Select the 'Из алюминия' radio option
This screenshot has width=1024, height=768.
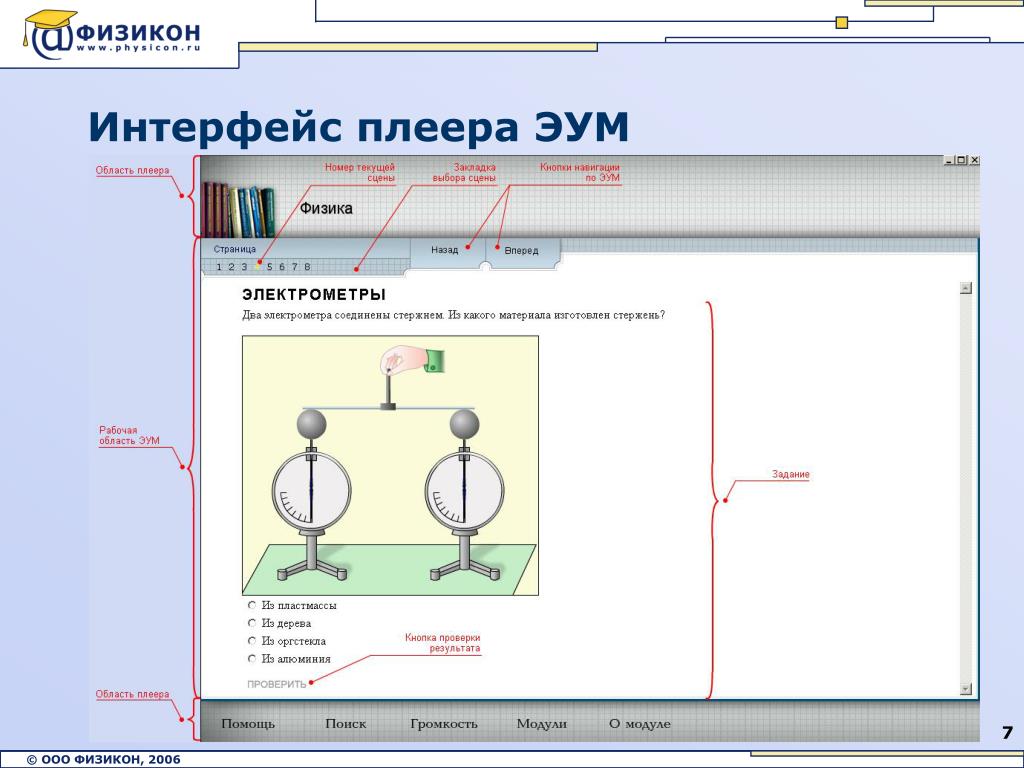click(252, 658)
